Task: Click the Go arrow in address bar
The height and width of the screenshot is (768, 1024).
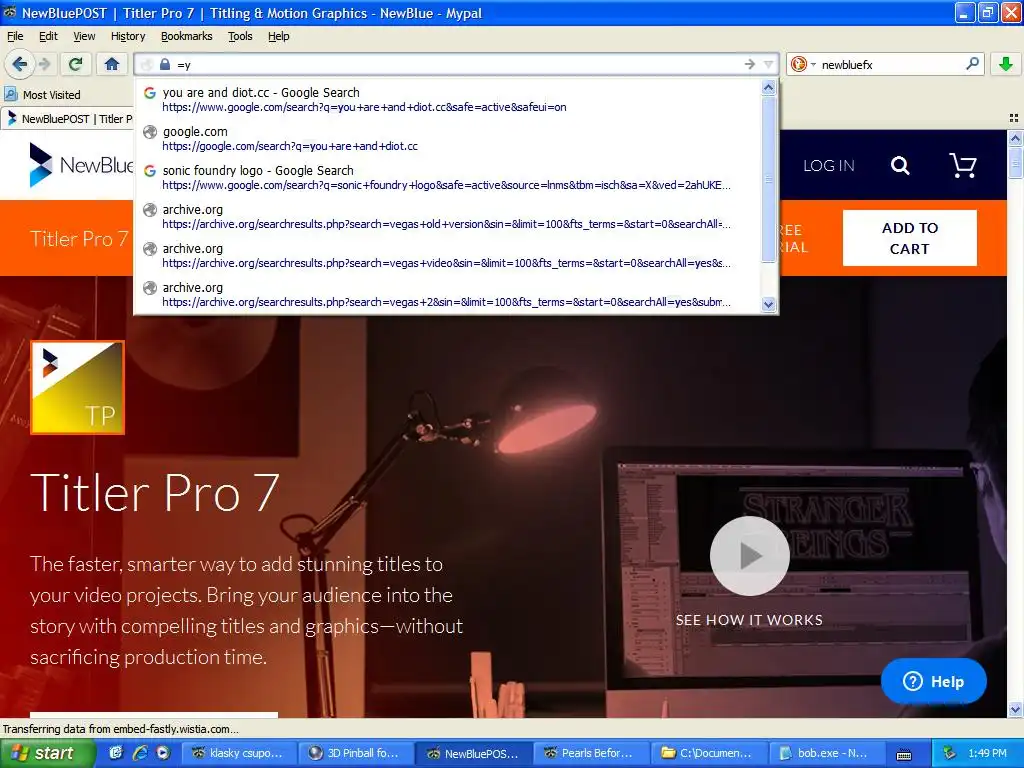Action: pyautogui.click(x=750, y=64)
